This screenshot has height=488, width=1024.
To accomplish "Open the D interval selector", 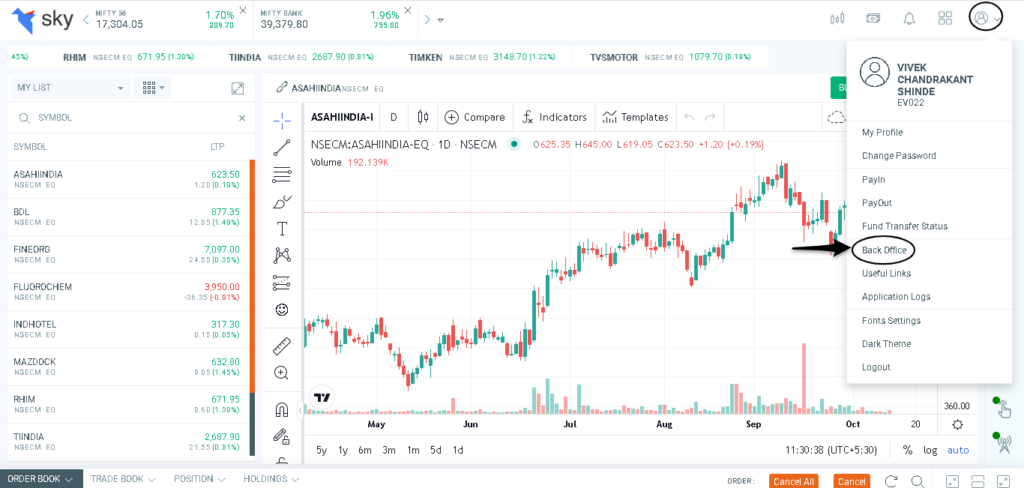I will pyautogui.click(x=394, y=117).
